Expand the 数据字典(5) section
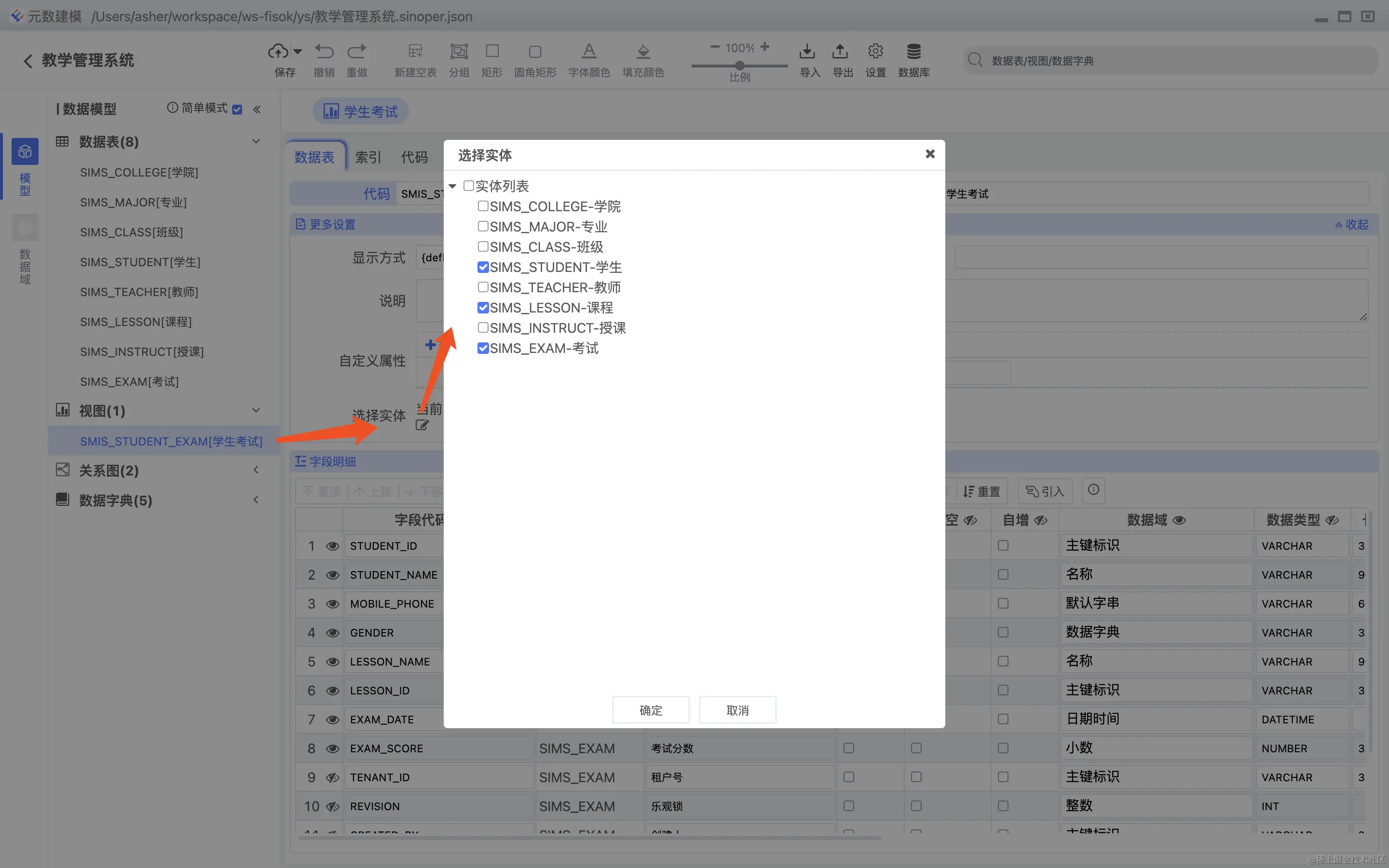Viewport: 1389px width, 868px height. (x=256, y=500)
